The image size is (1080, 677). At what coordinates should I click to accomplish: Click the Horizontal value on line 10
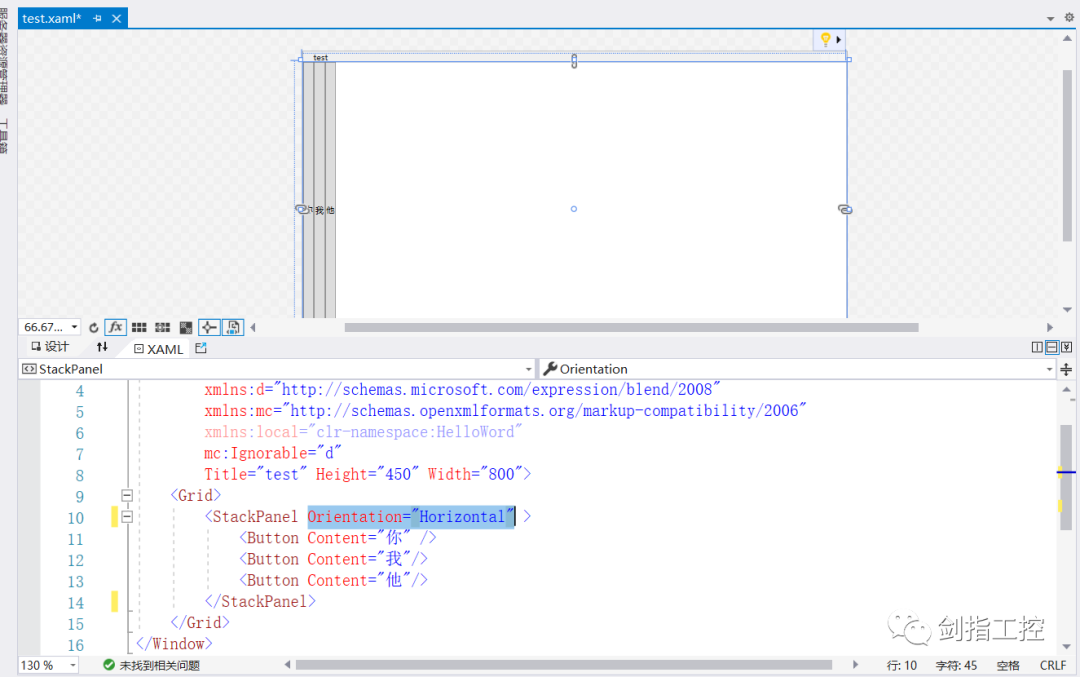tap(462, 517)
